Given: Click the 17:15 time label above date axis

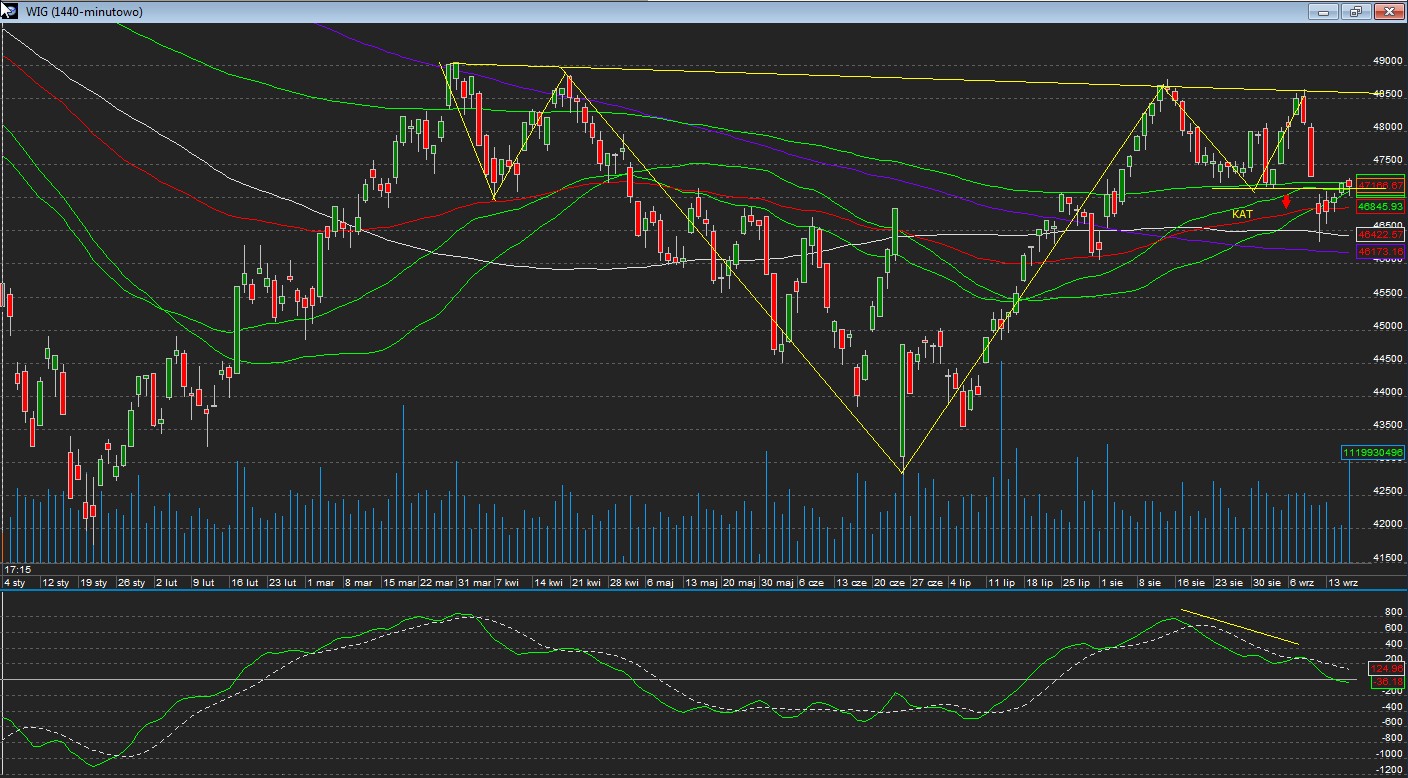Looking at the screenshot, I should point(17,569).
